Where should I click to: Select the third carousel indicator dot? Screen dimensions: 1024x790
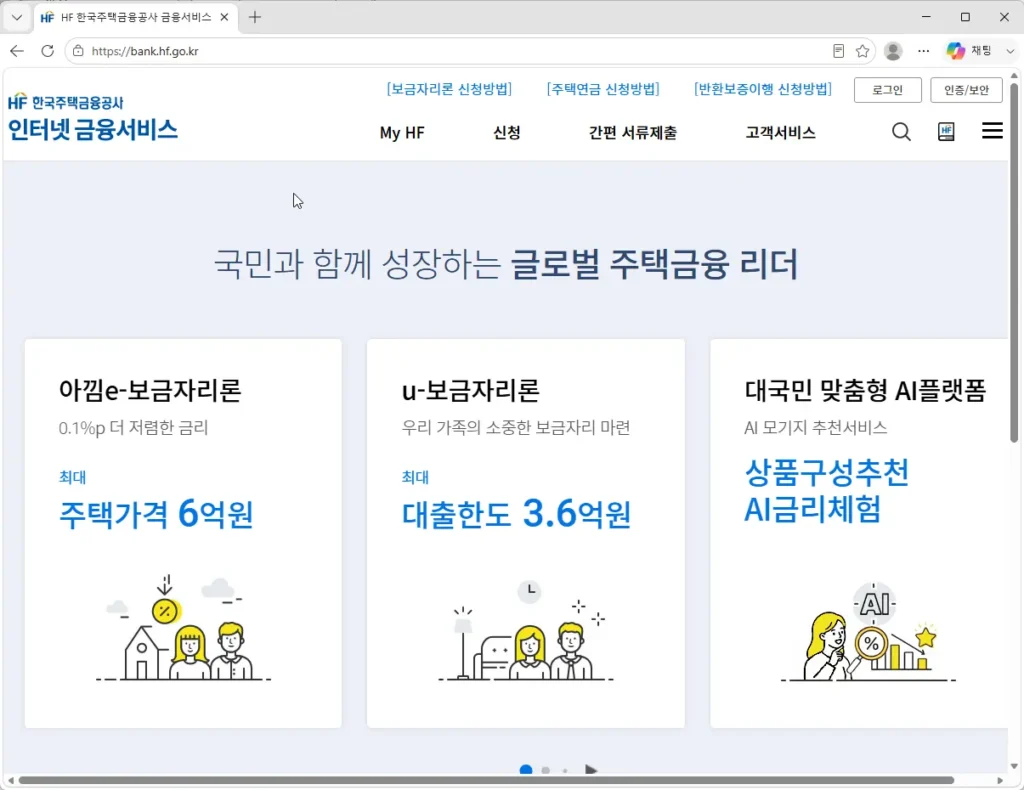click(565, 770)
